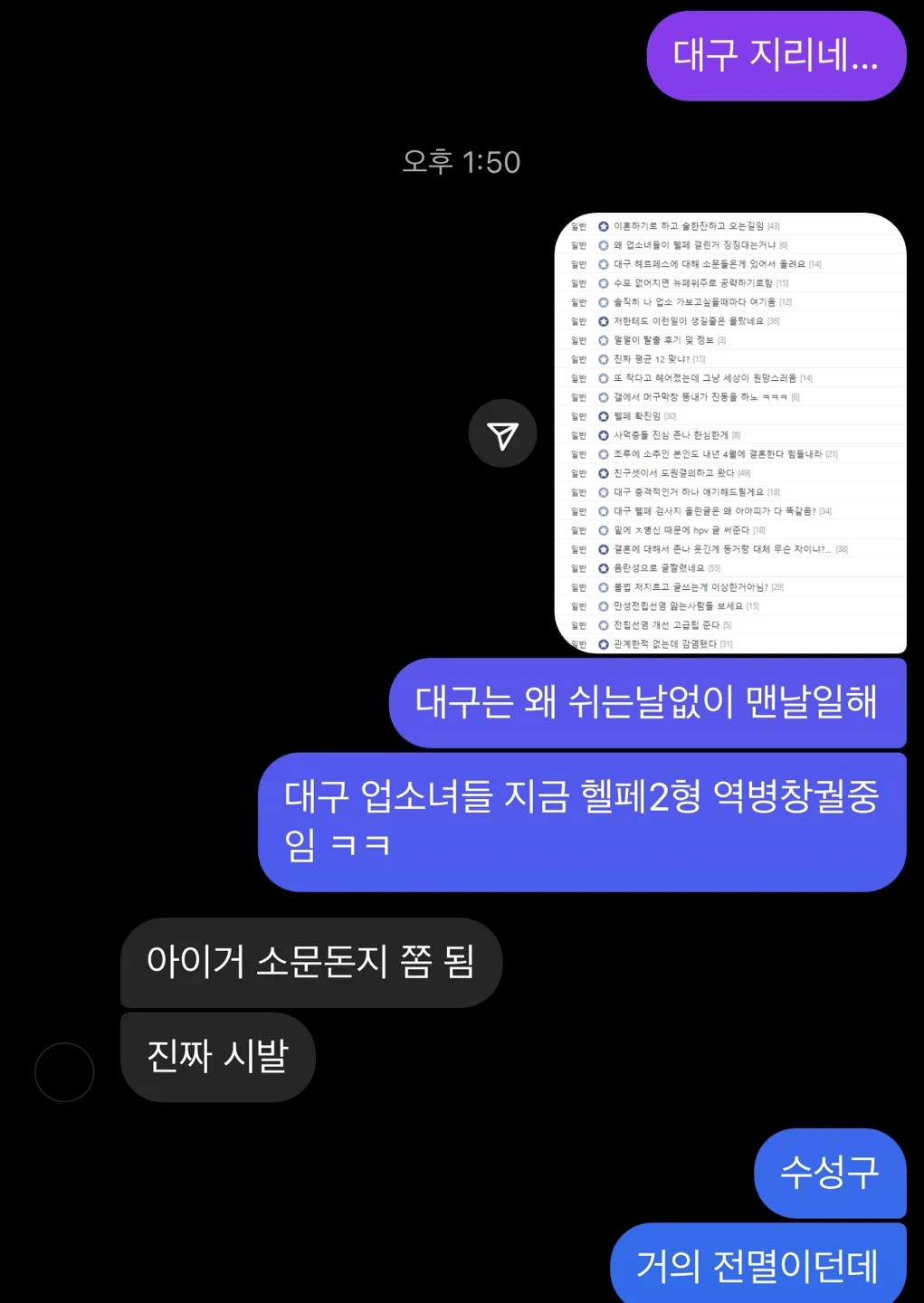Open post '친구셋이서 도원결의하고 왔다'
The width and height of the screenshot is (924, 1303).
[674, 473]
